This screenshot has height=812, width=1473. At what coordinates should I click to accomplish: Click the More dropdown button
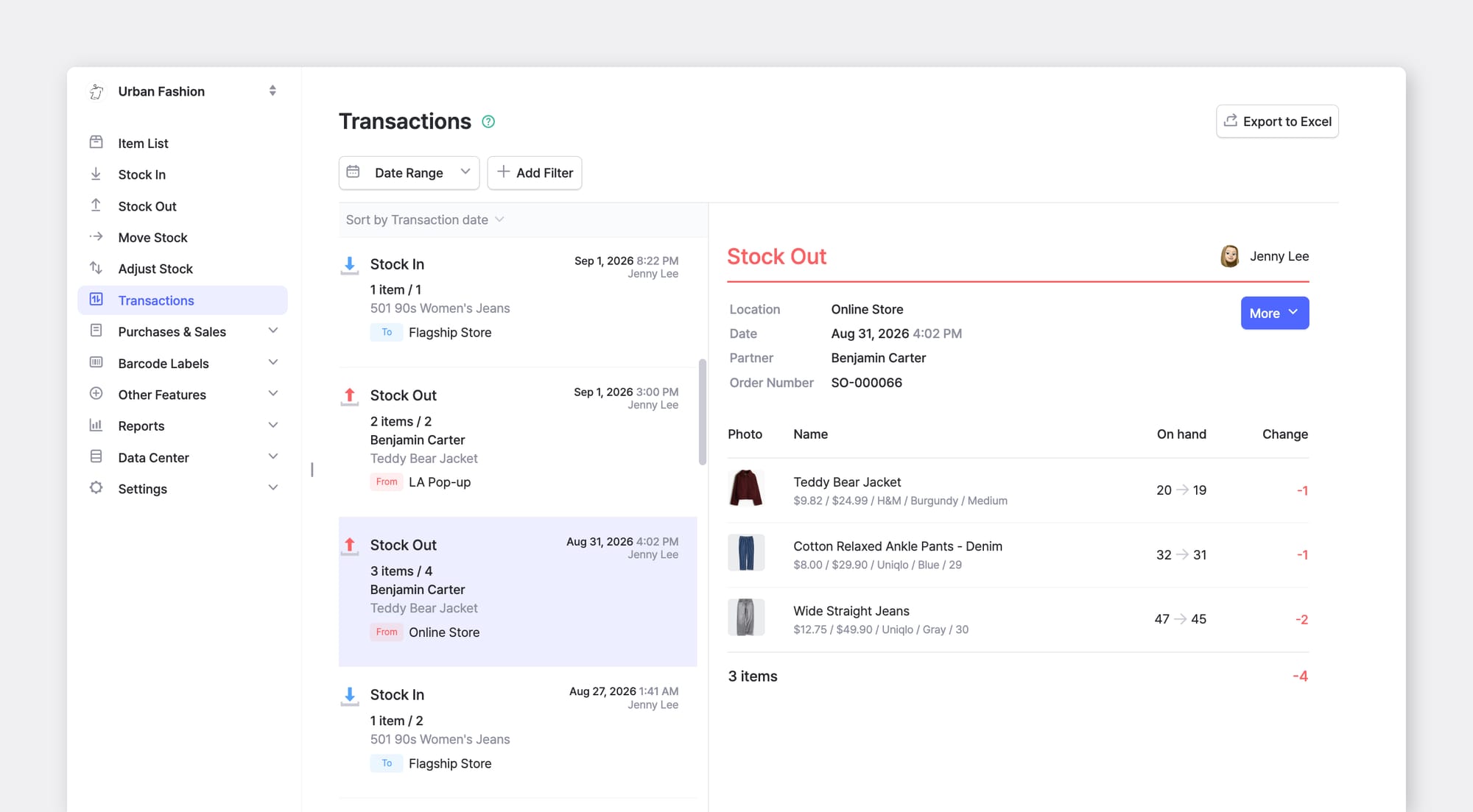[1275, 313]
